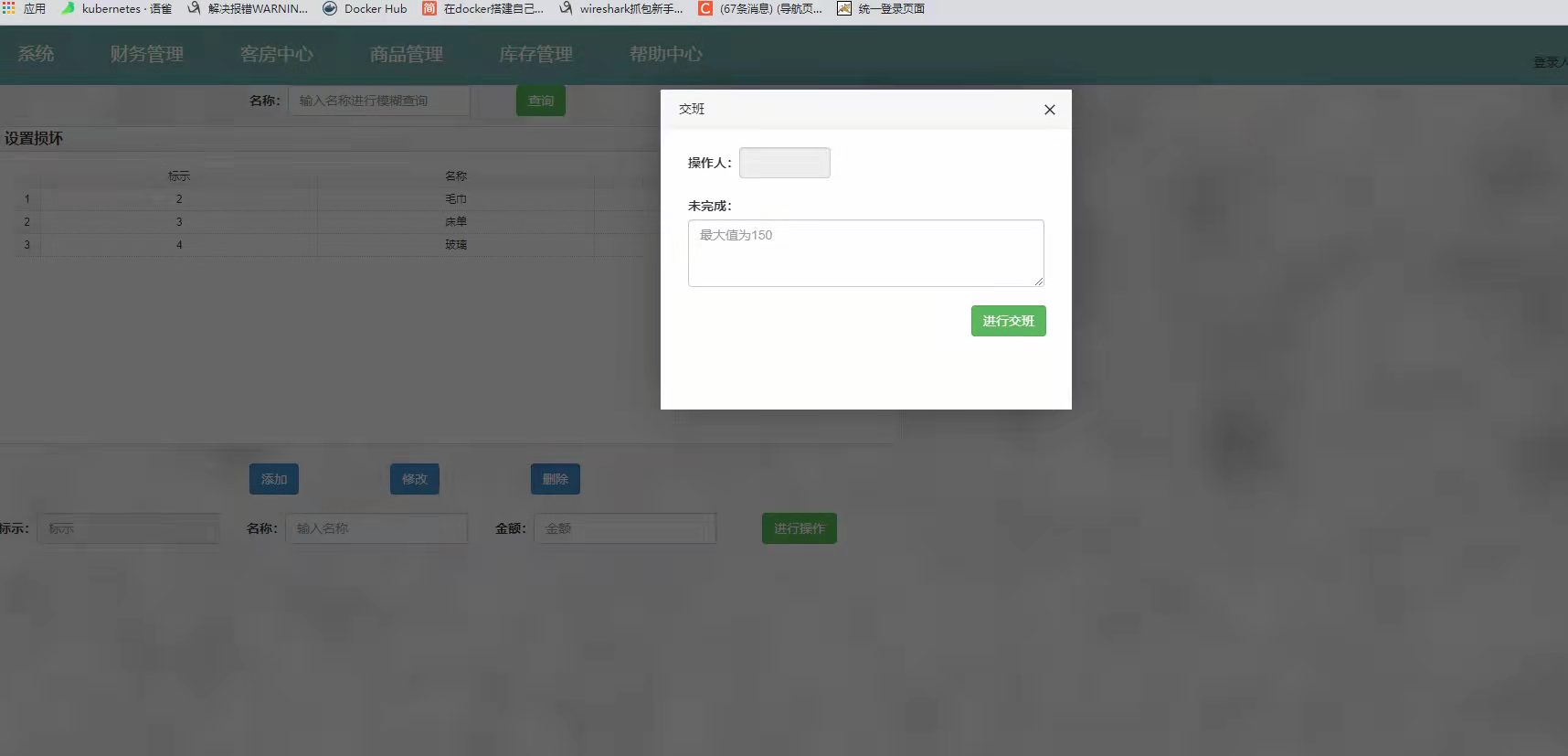Open the wireshark抓包新手 bookmark

coord(620,8)
